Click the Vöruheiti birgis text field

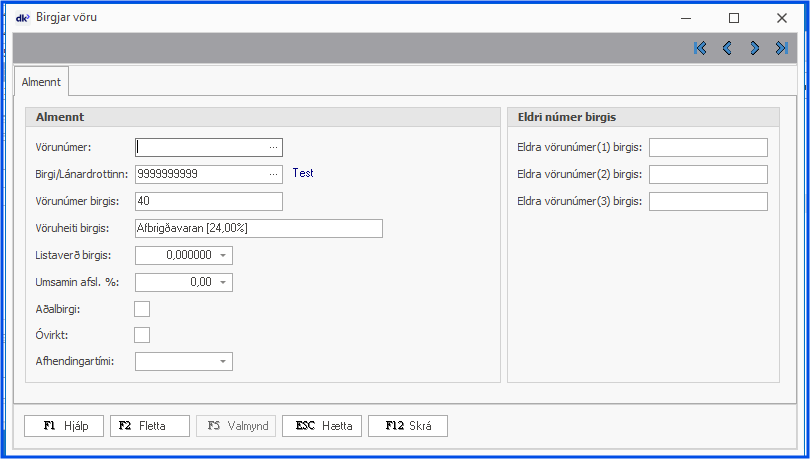click(258, 229)
